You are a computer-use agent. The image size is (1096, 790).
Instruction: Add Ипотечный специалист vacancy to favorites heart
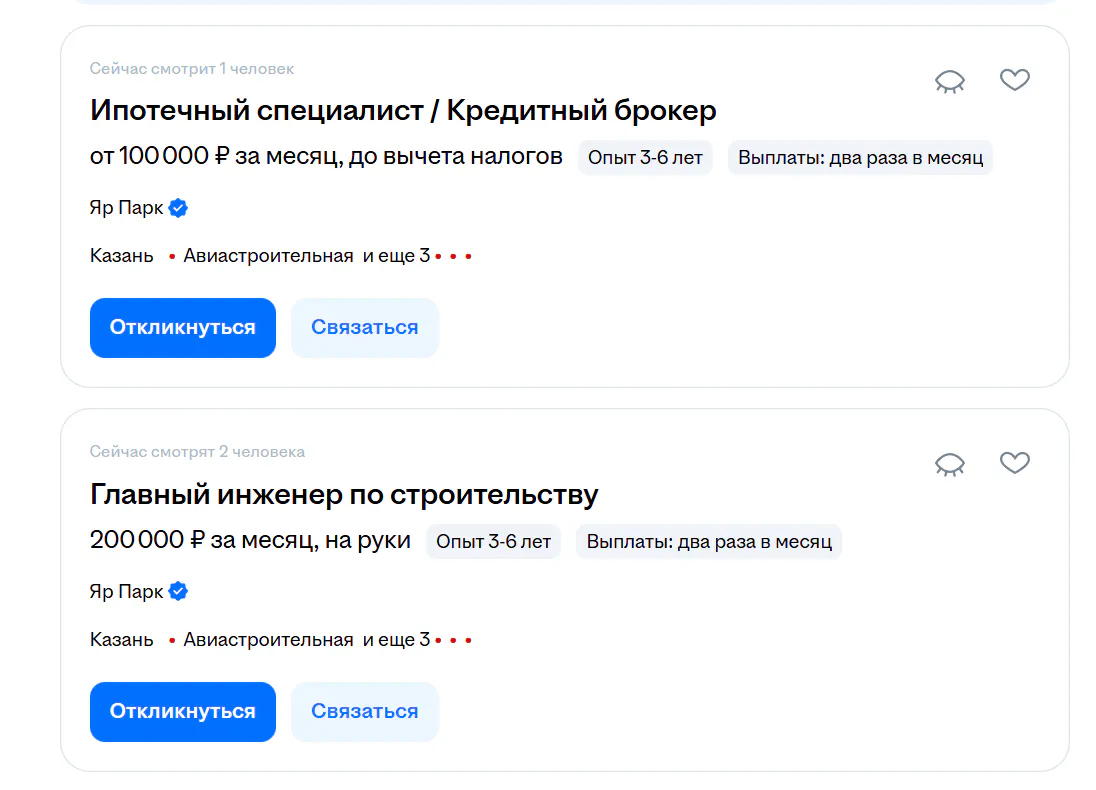point(1015,80)
